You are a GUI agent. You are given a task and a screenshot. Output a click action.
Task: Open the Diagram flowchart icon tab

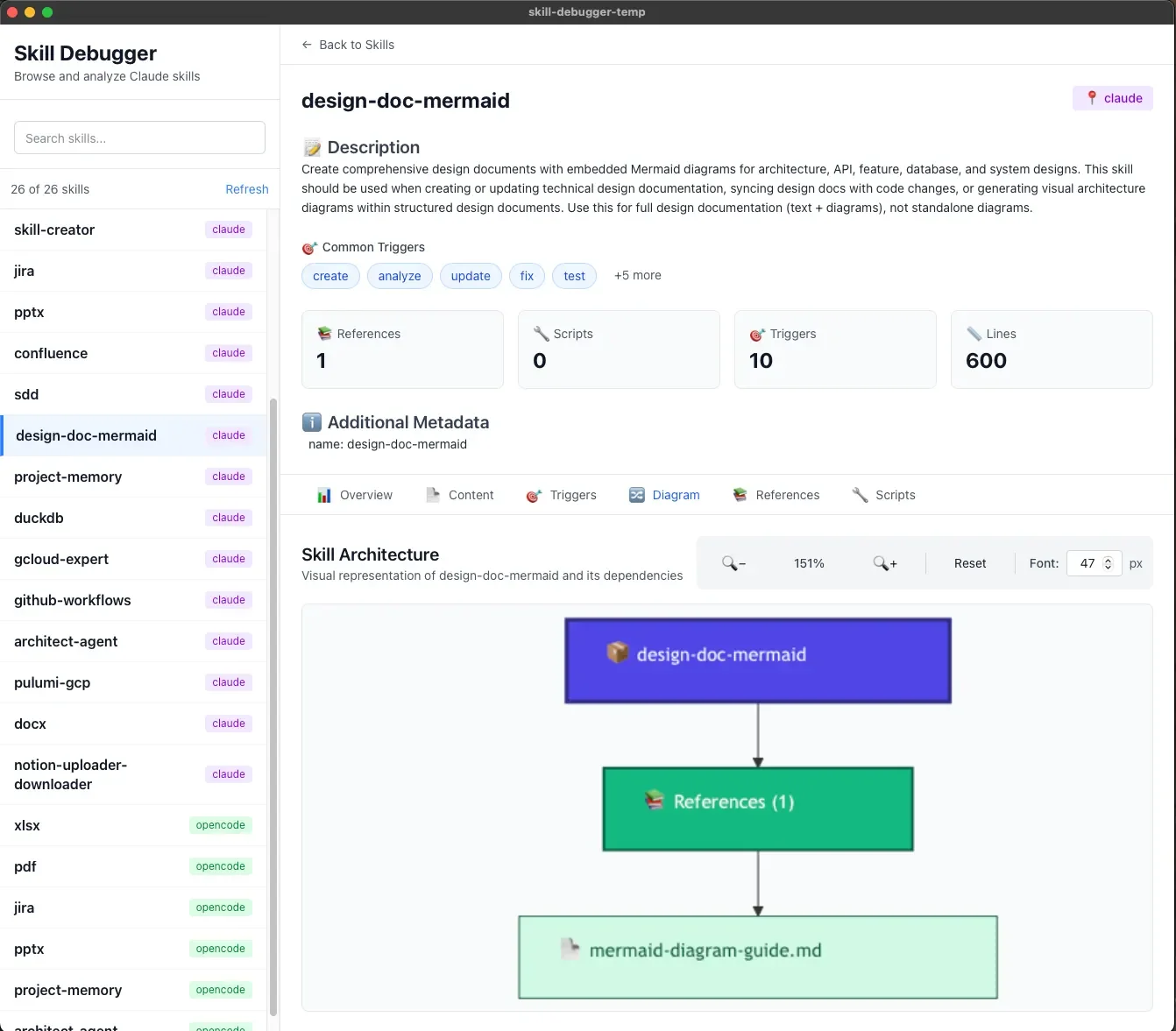[636, 495]
